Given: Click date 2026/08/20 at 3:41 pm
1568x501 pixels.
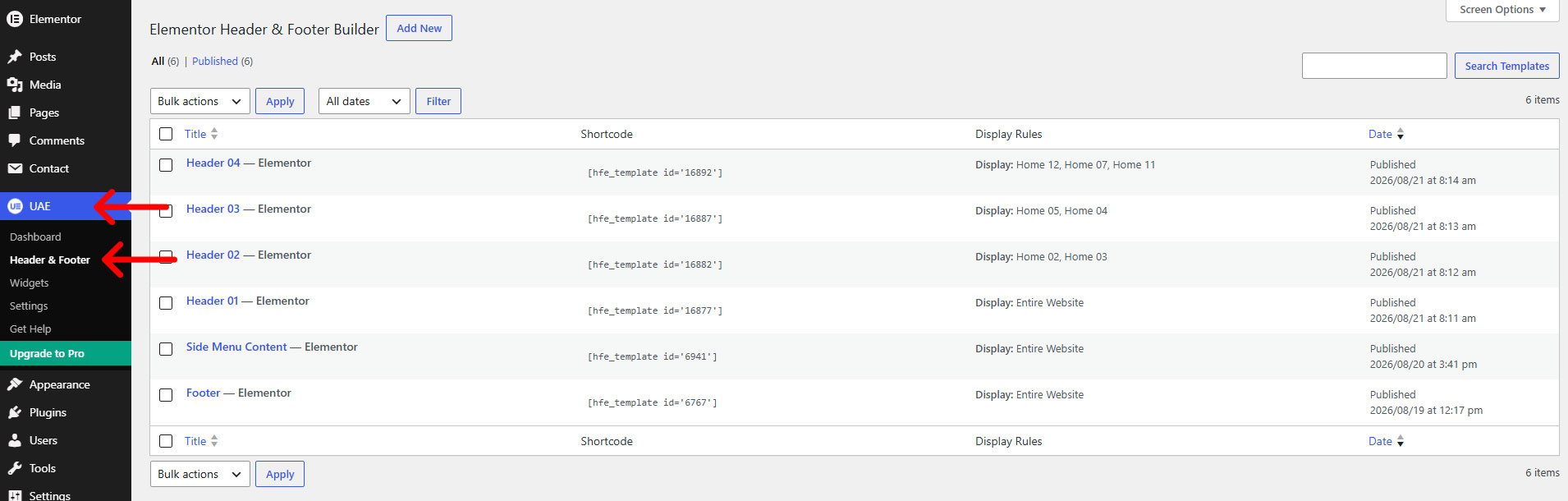Looking at the screenshot, I should (x=1424, y=364).
